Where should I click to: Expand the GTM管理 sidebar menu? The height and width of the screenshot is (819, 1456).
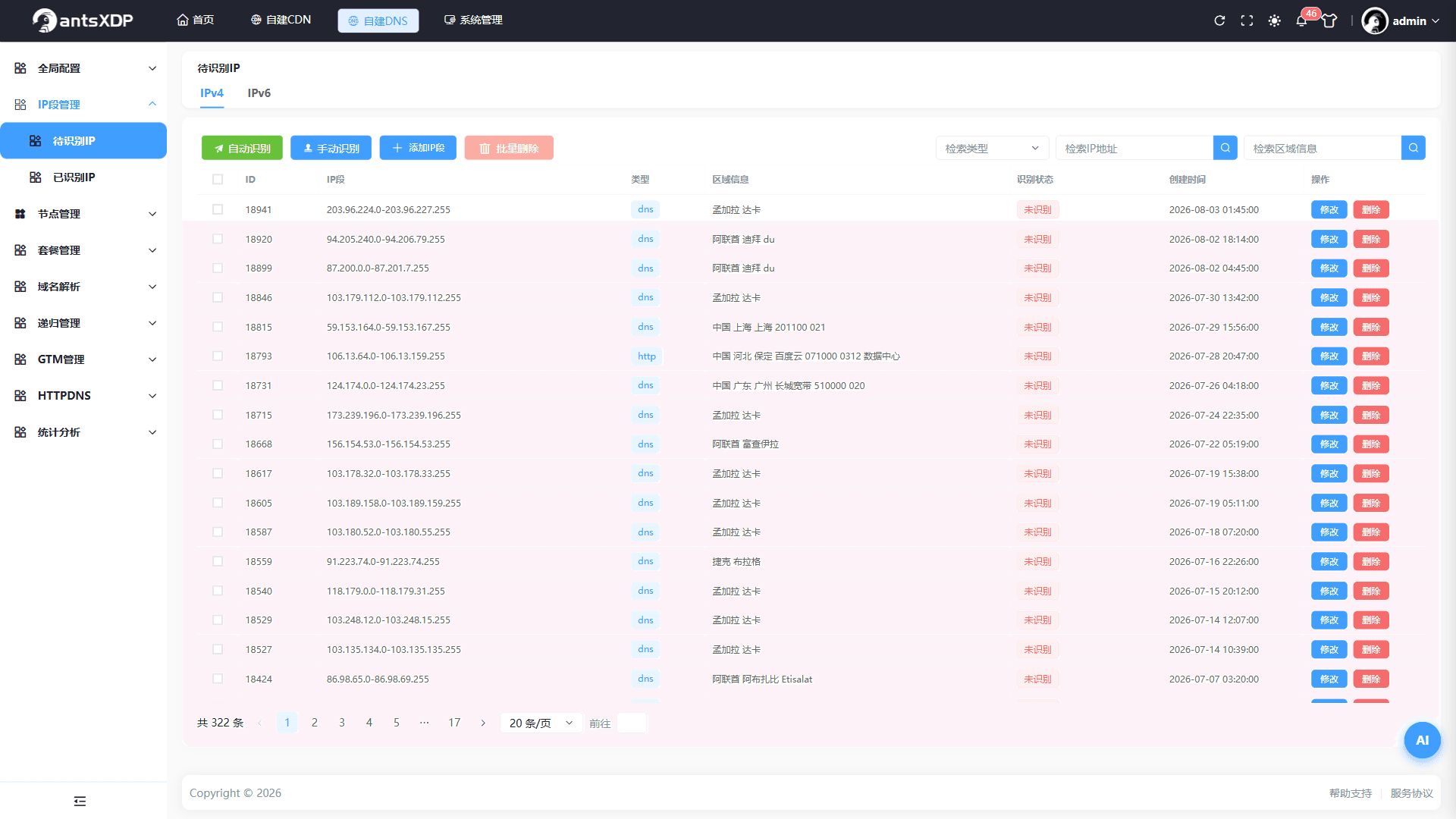point(83,359)
